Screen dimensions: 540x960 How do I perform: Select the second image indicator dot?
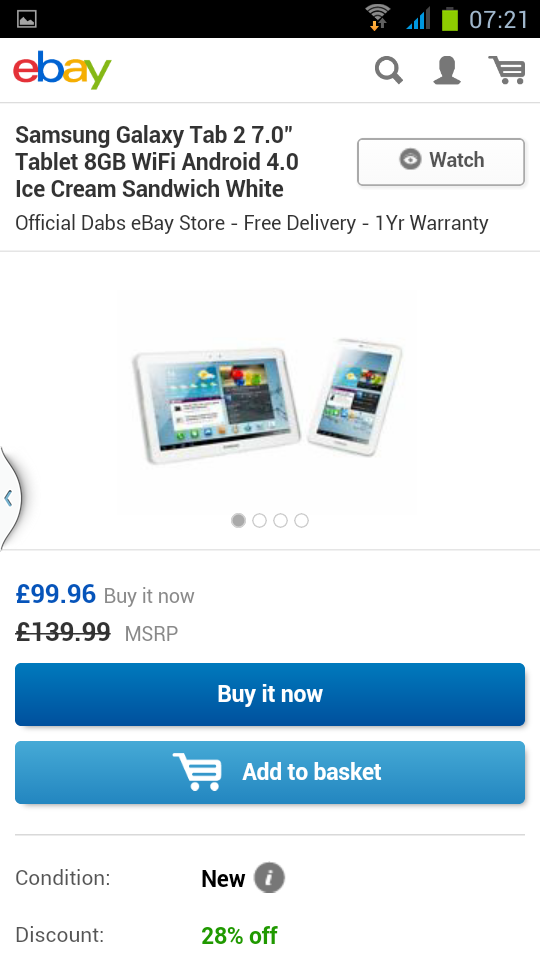(x=259, y=520)
